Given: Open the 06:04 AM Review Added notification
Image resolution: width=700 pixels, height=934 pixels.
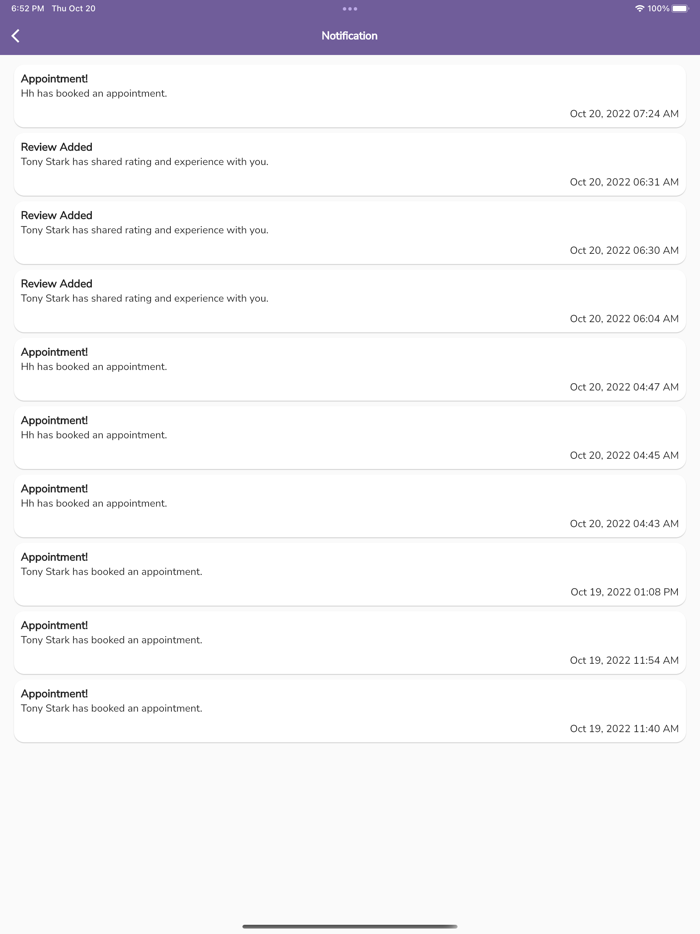Looking at the screenshot, I should [x=349, y=301].
